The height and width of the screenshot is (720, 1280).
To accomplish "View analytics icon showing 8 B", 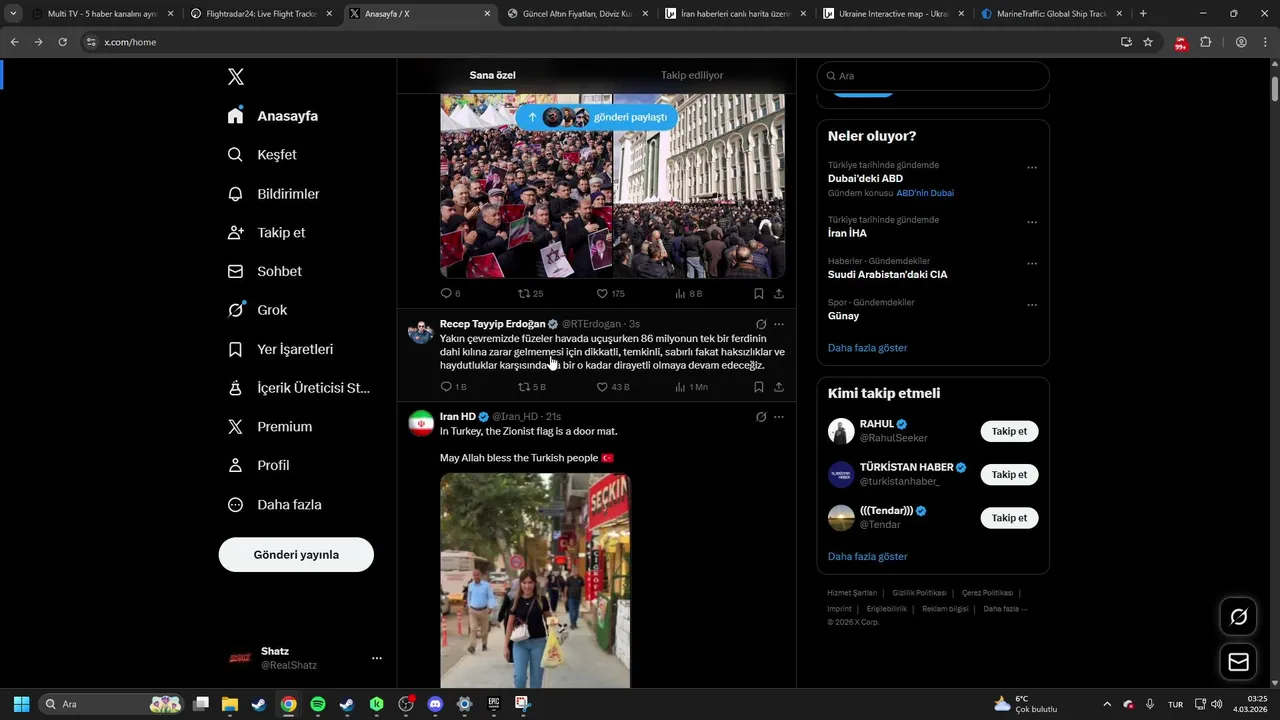I will tap(681, 294).
